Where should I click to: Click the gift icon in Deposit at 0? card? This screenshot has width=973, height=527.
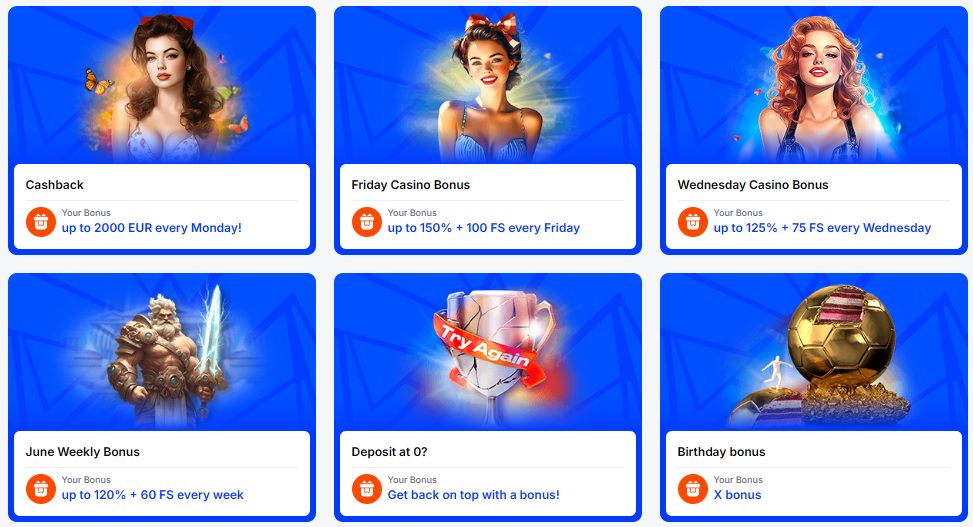click(x=367, y=489)
